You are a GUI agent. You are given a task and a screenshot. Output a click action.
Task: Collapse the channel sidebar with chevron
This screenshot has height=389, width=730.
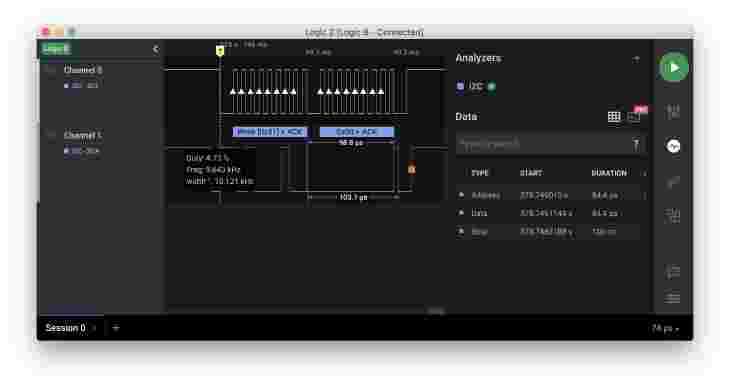(x=155, y=49)
